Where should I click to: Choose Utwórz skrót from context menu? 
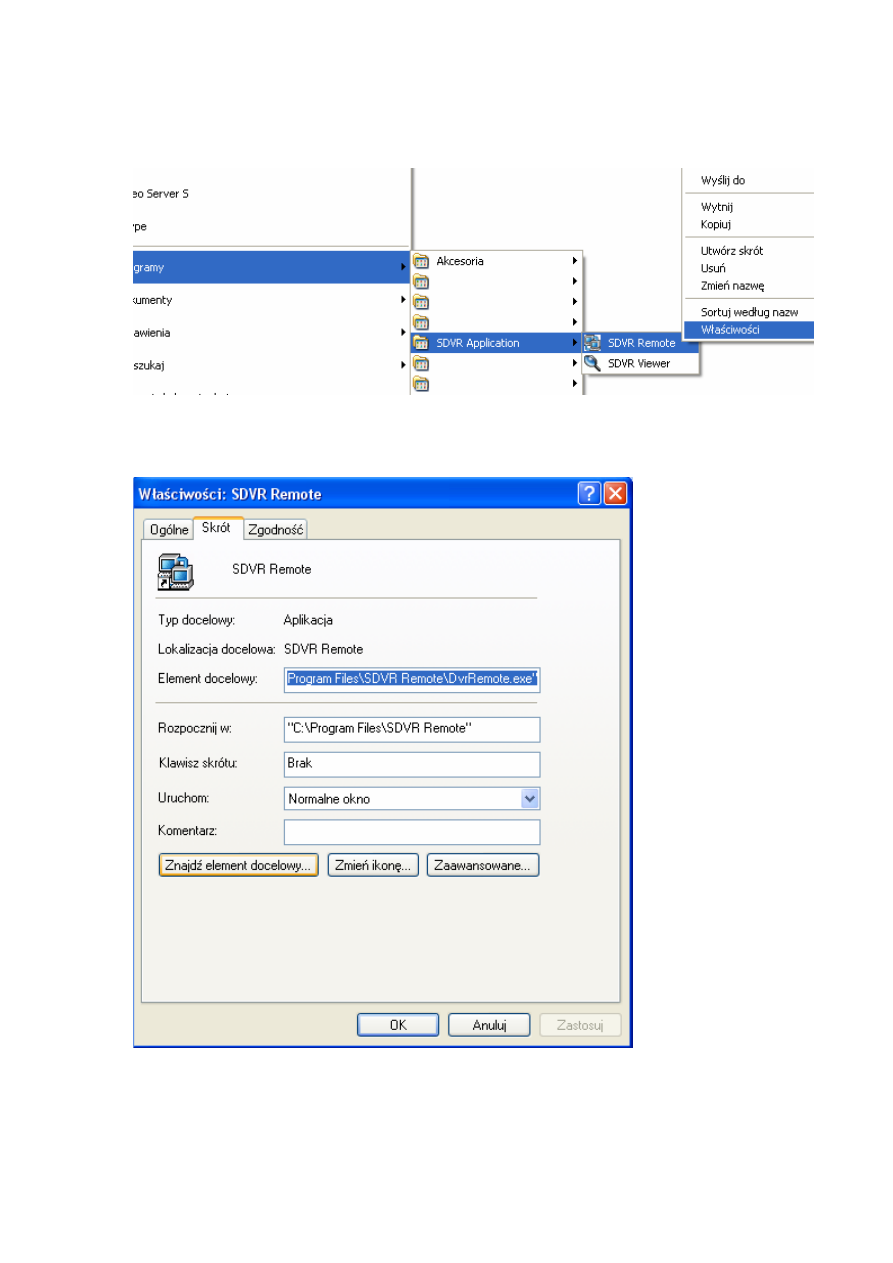[x=731, y=251]
